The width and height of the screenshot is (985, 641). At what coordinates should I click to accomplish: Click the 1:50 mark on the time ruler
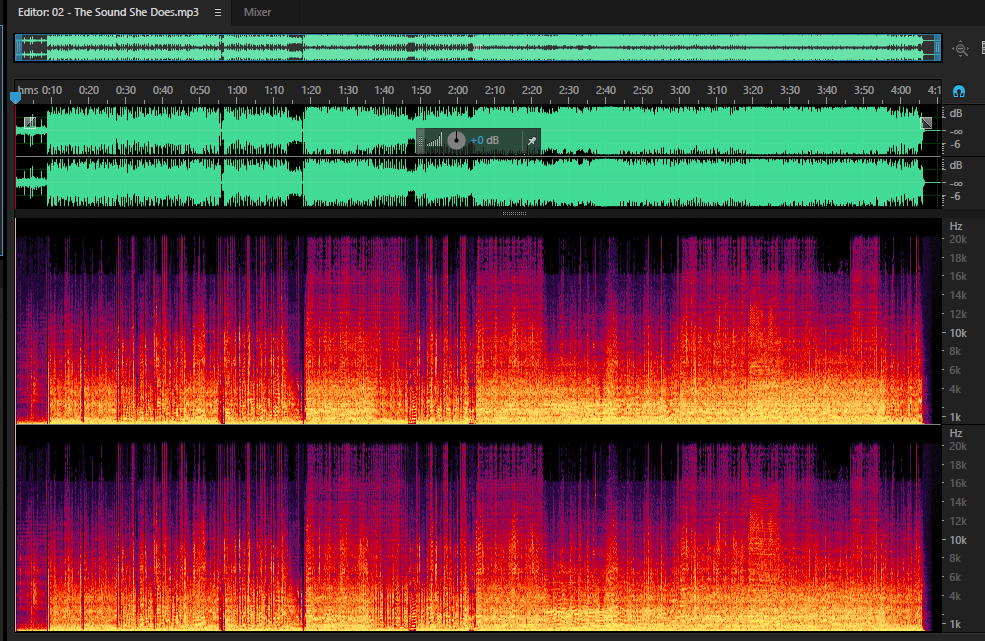[421, 90]
